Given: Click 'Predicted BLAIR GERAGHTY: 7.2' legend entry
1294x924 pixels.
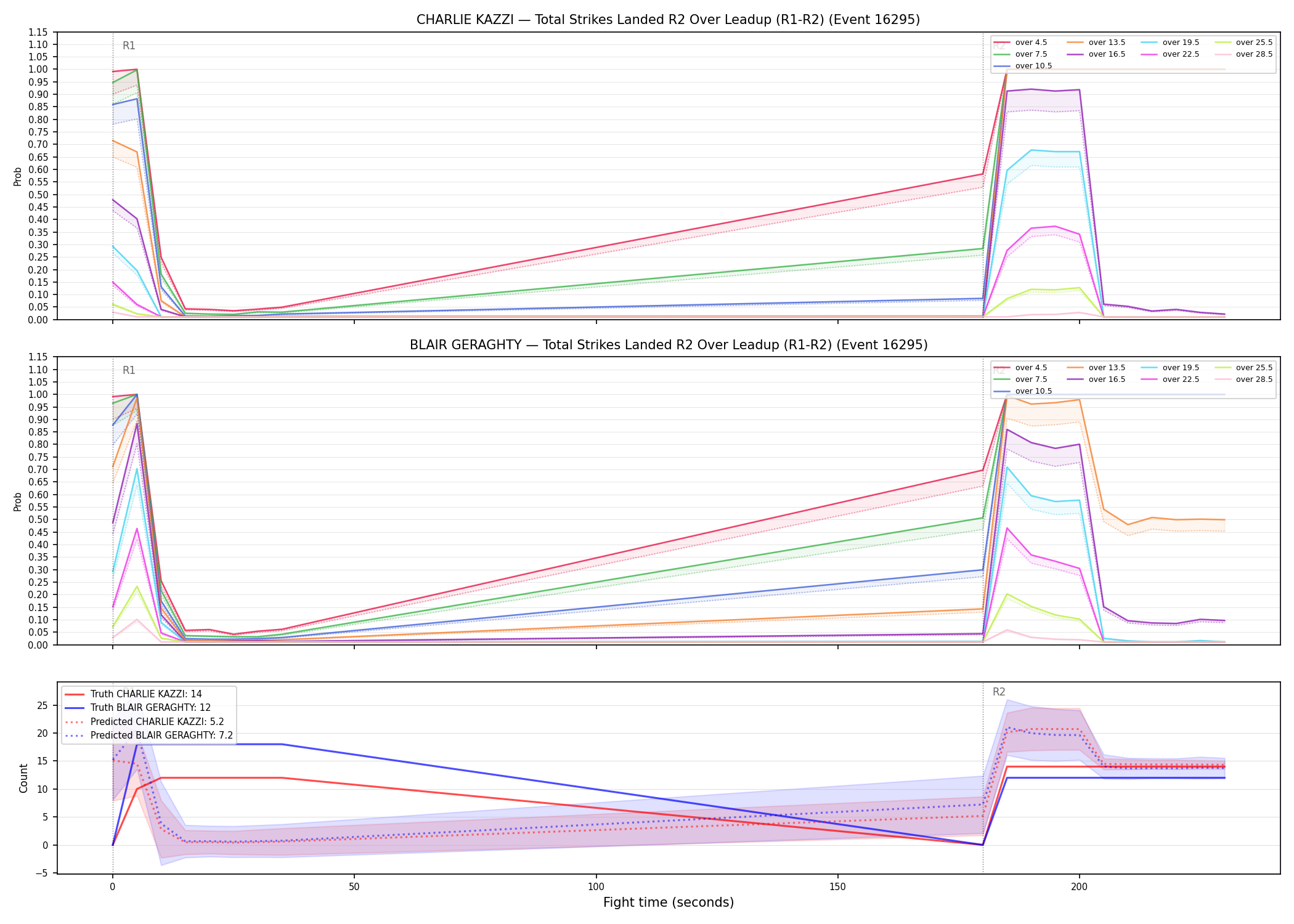Looking at the screenshot, I should [149, 736].
